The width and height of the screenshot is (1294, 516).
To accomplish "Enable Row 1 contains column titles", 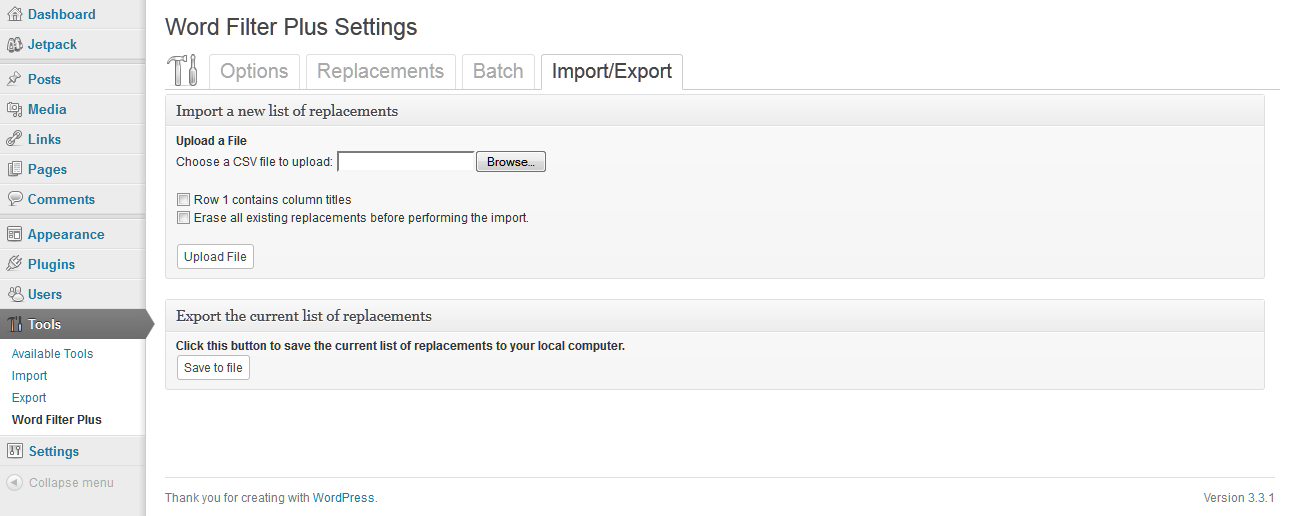I will tap(183, 200).
